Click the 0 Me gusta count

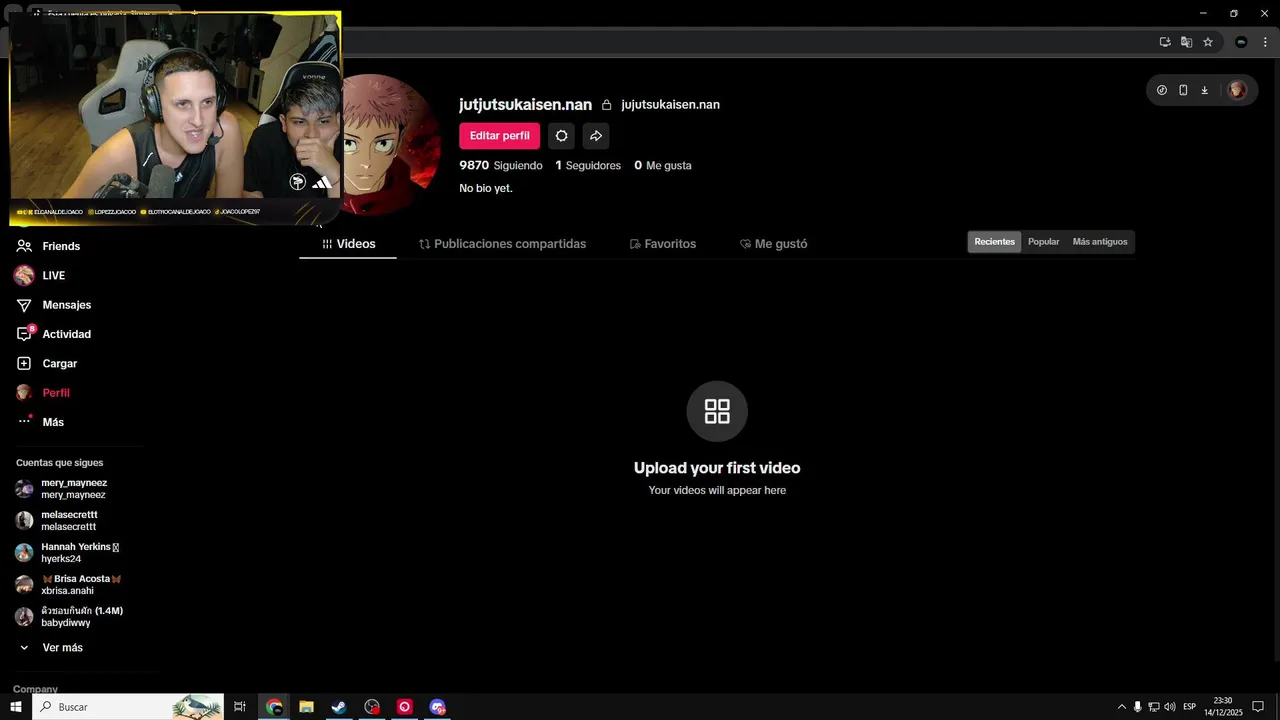pyautogui.click(x=663, y=166)
